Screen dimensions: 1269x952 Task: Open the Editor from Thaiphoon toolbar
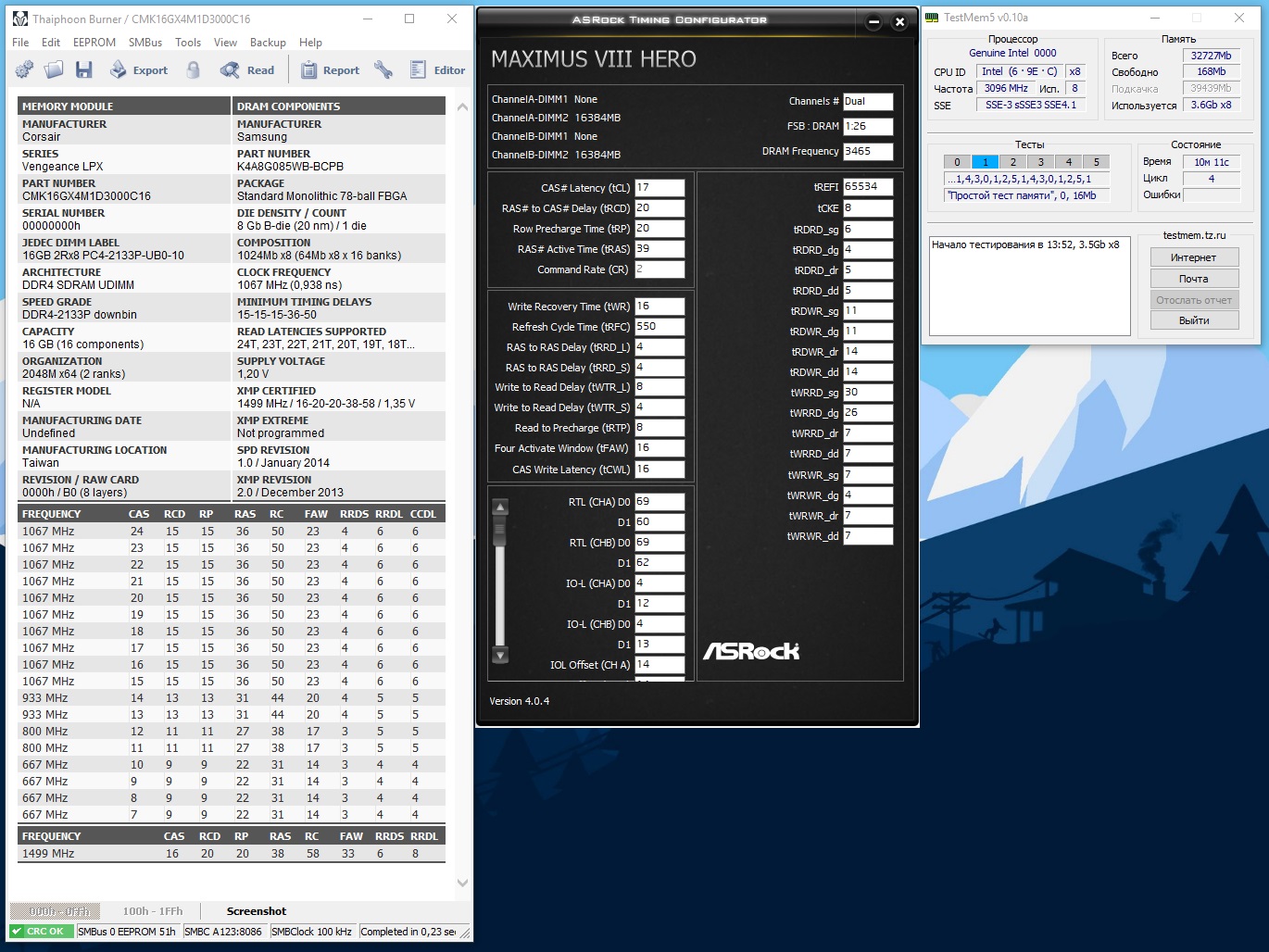pyautogui.click(x=437, y=69)
